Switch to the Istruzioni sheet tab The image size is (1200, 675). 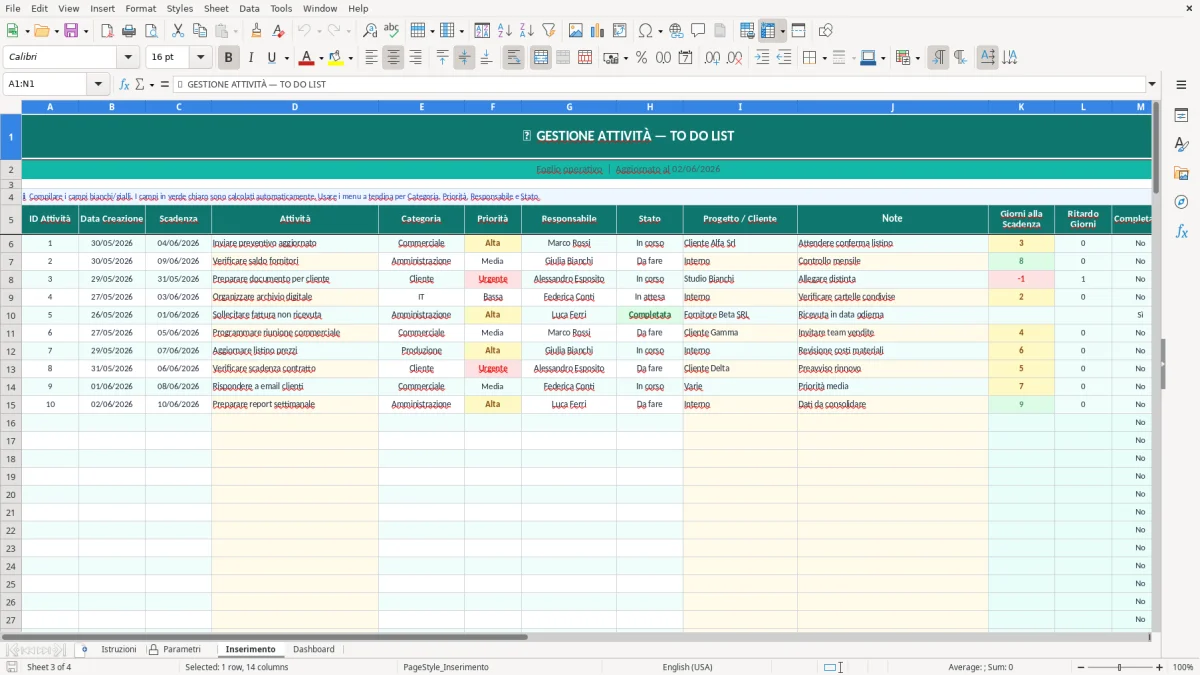pos(118,649)
